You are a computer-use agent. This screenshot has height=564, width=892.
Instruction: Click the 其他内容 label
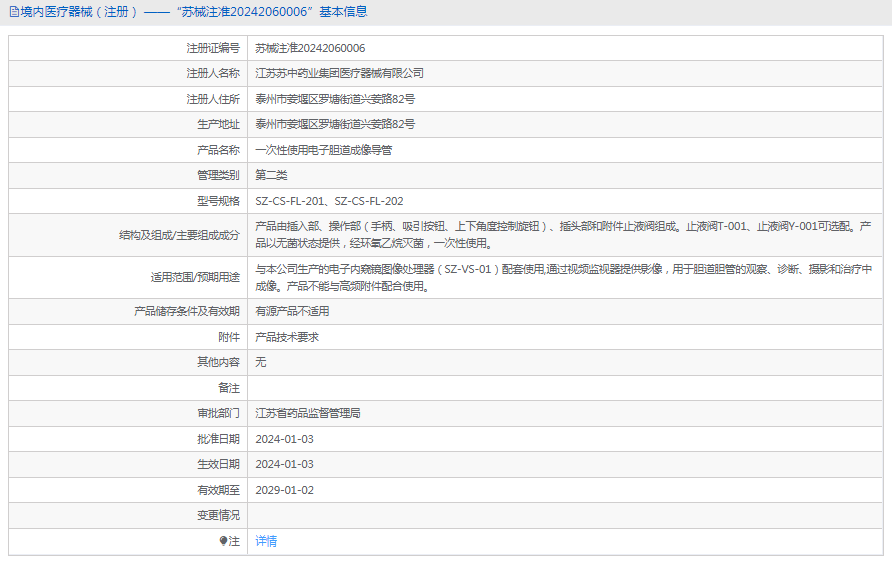218,362
